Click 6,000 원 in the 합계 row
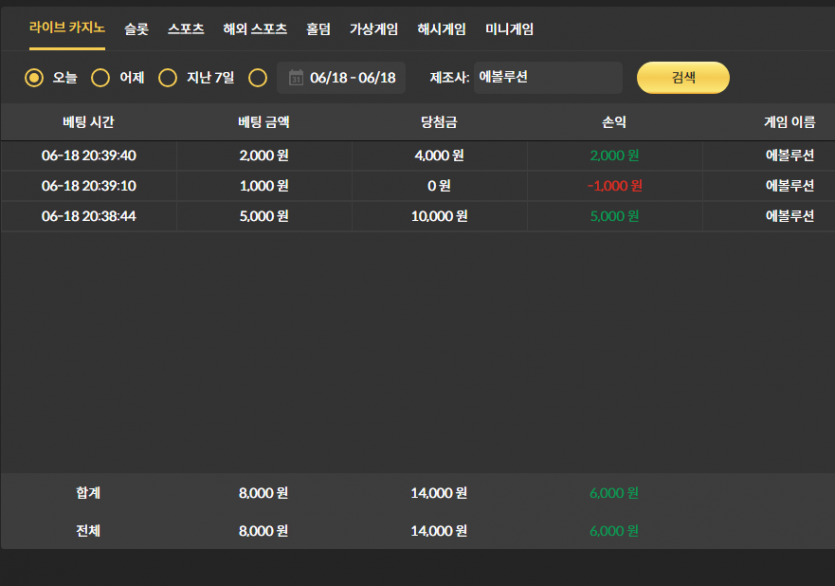 614,493
